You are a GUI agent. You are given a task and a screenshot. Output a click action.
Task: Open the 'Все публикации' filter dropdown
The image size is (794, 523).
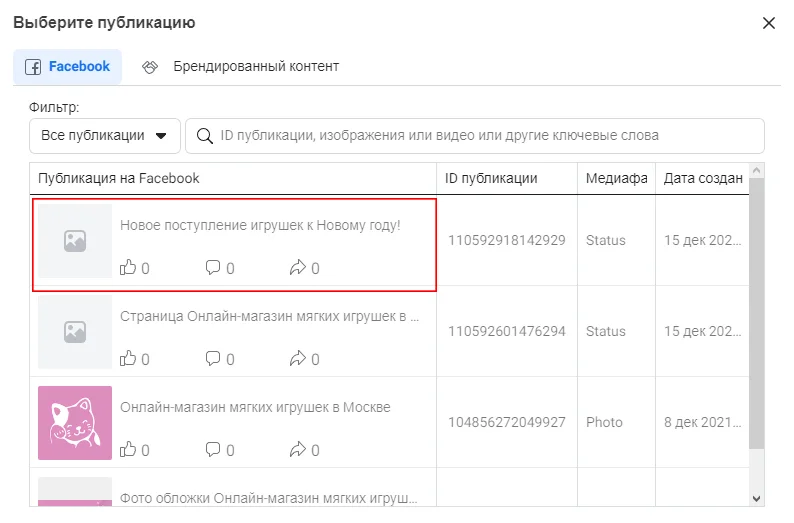[x=104, y=136]
